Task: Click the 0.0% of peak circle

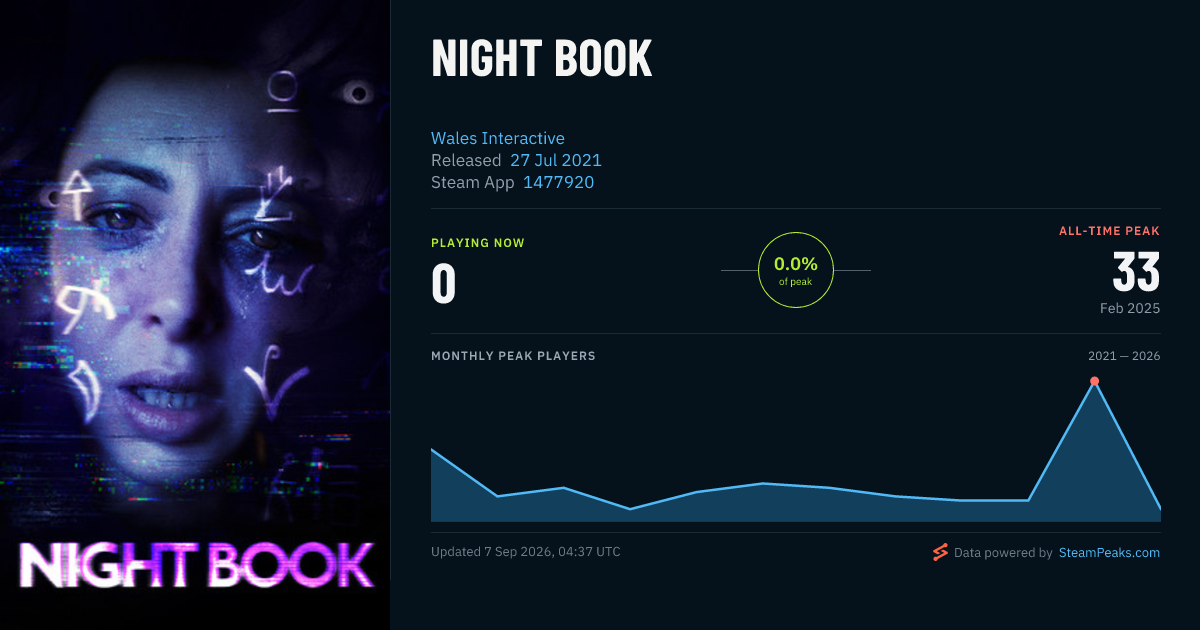Action: tap(796, 270)
